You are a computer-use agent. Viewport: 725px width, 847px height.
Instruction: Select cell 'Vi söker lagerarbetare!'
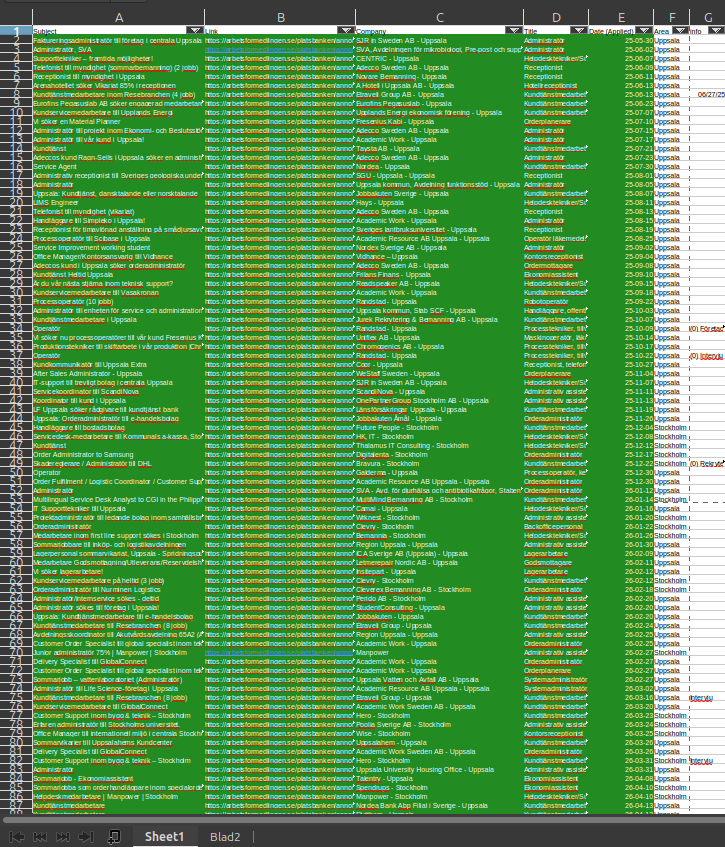tap(118, 572)
